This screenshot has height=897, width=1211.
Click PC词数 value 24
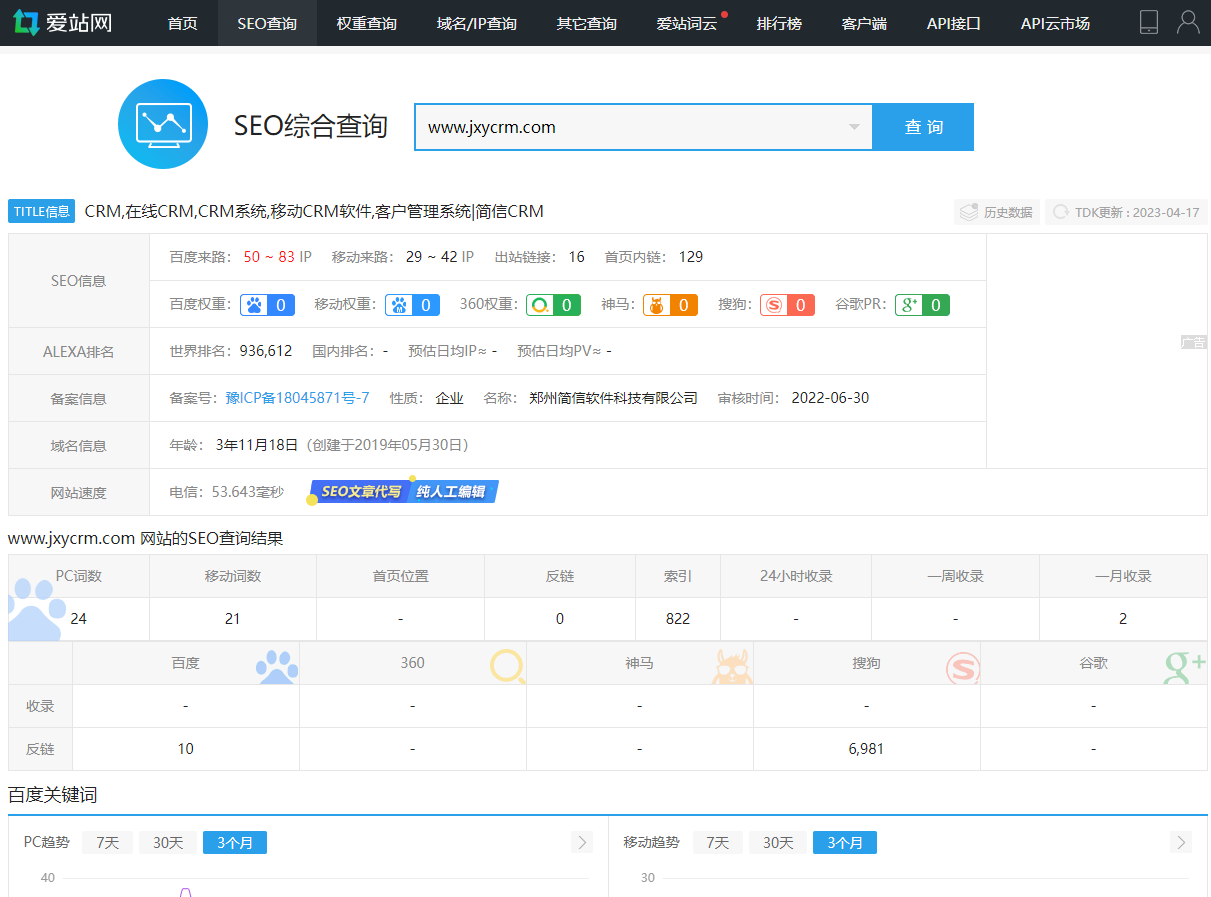coord(79,619)
